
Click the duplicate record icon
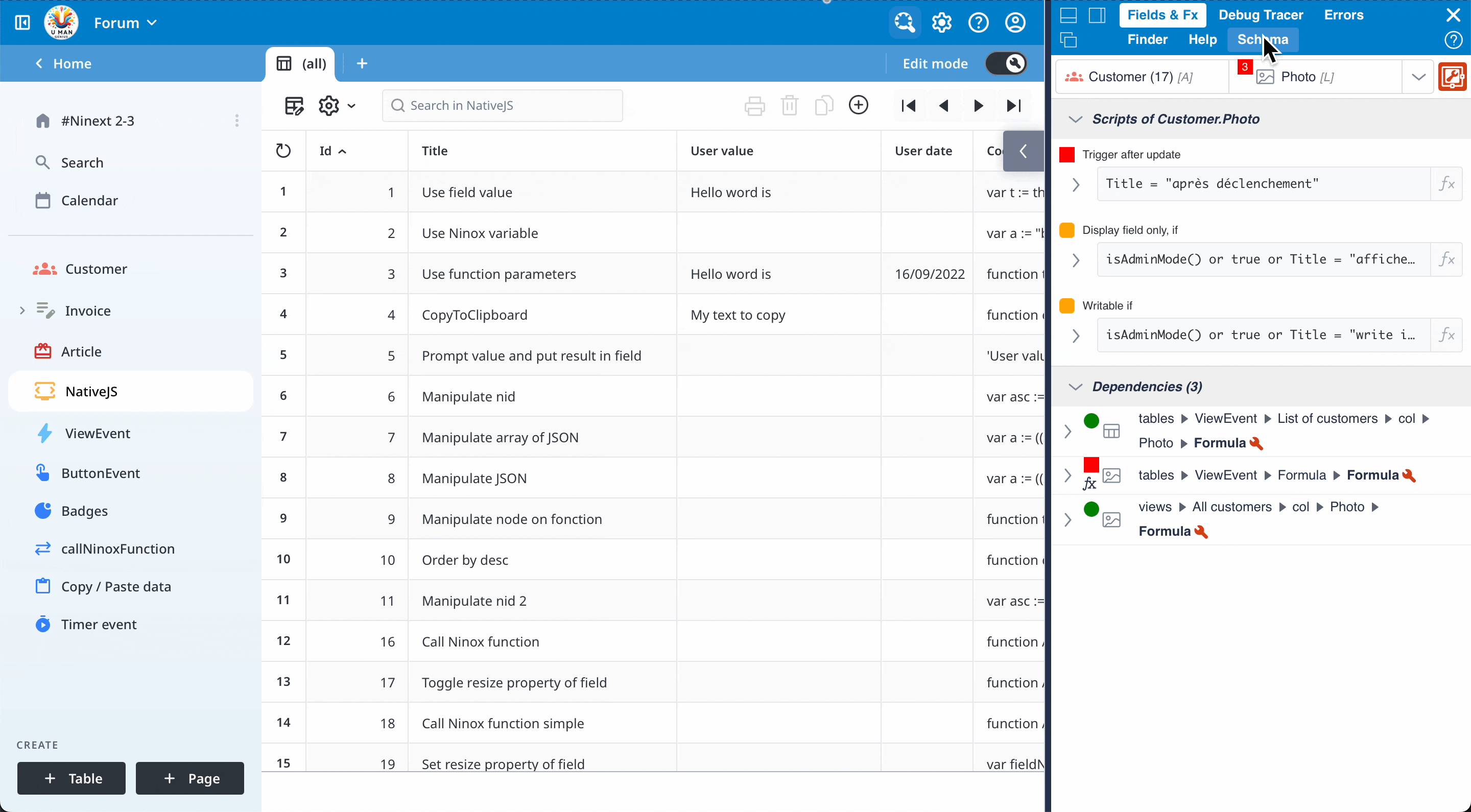823,106
